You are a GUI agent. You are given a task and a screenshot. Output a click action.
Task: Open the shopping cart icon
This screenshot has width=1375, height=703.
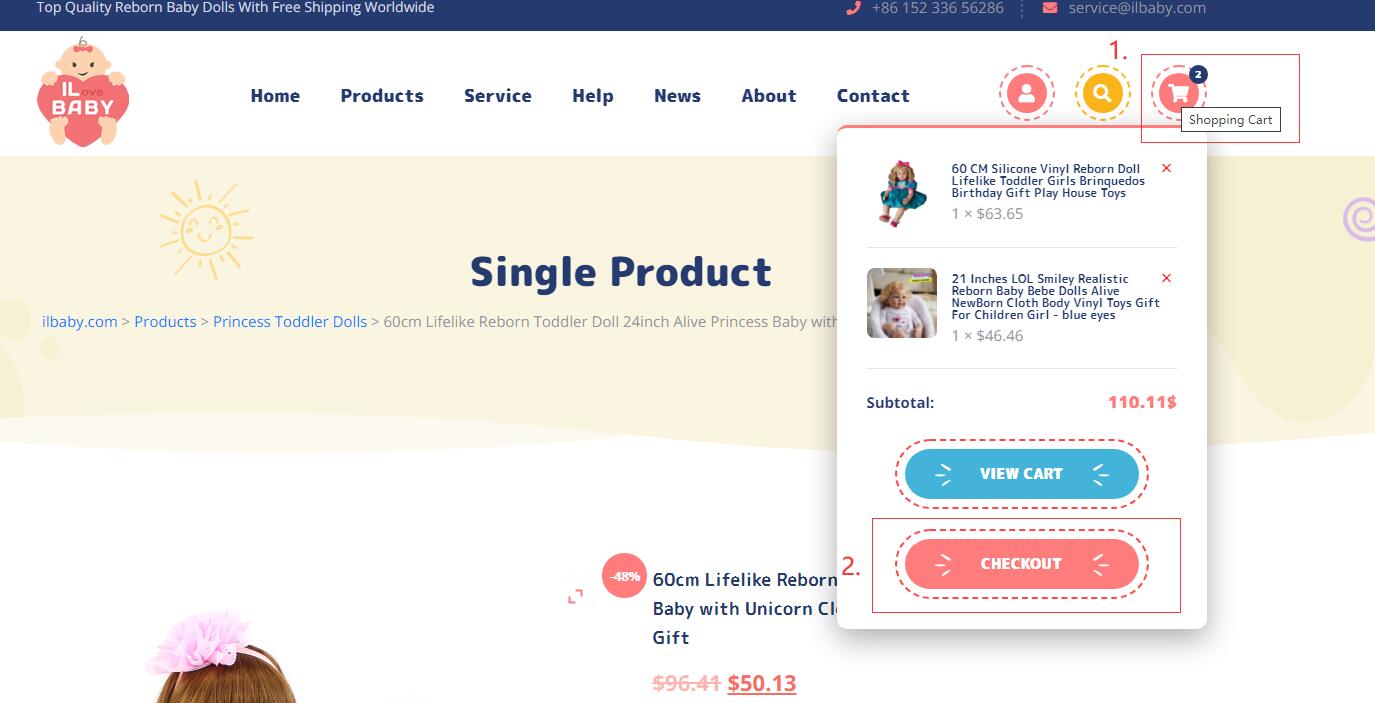(x=1179, y=94)
